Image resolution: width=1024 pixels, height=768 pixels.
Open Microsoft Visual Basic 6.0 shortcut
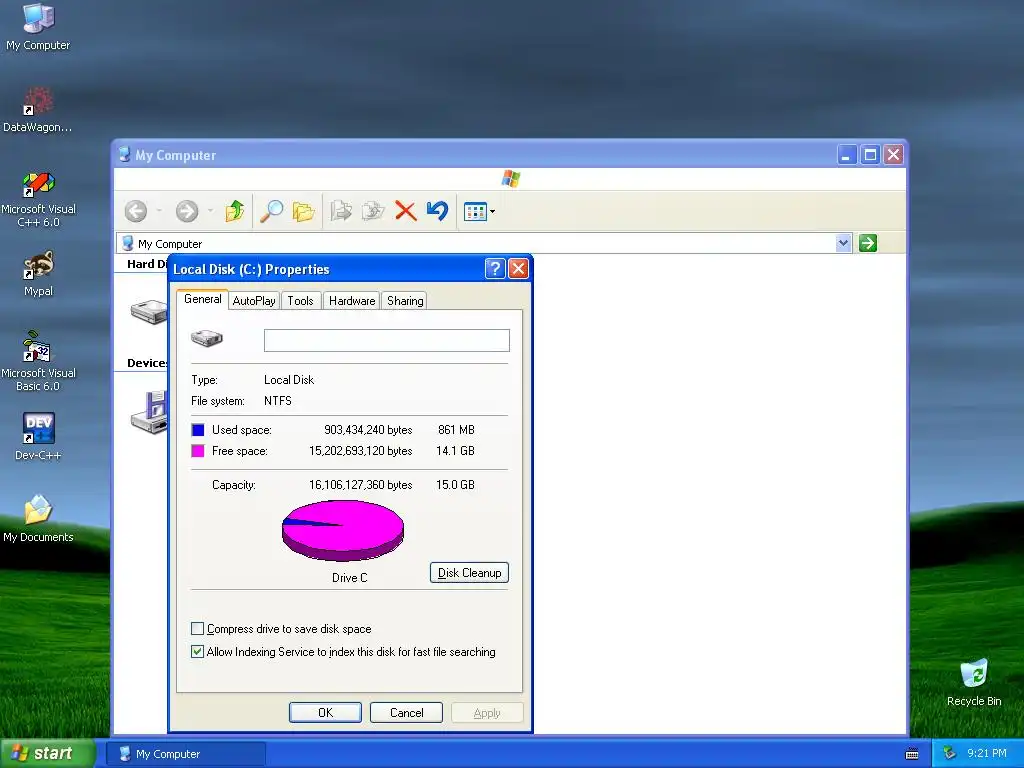pos(39,362)
